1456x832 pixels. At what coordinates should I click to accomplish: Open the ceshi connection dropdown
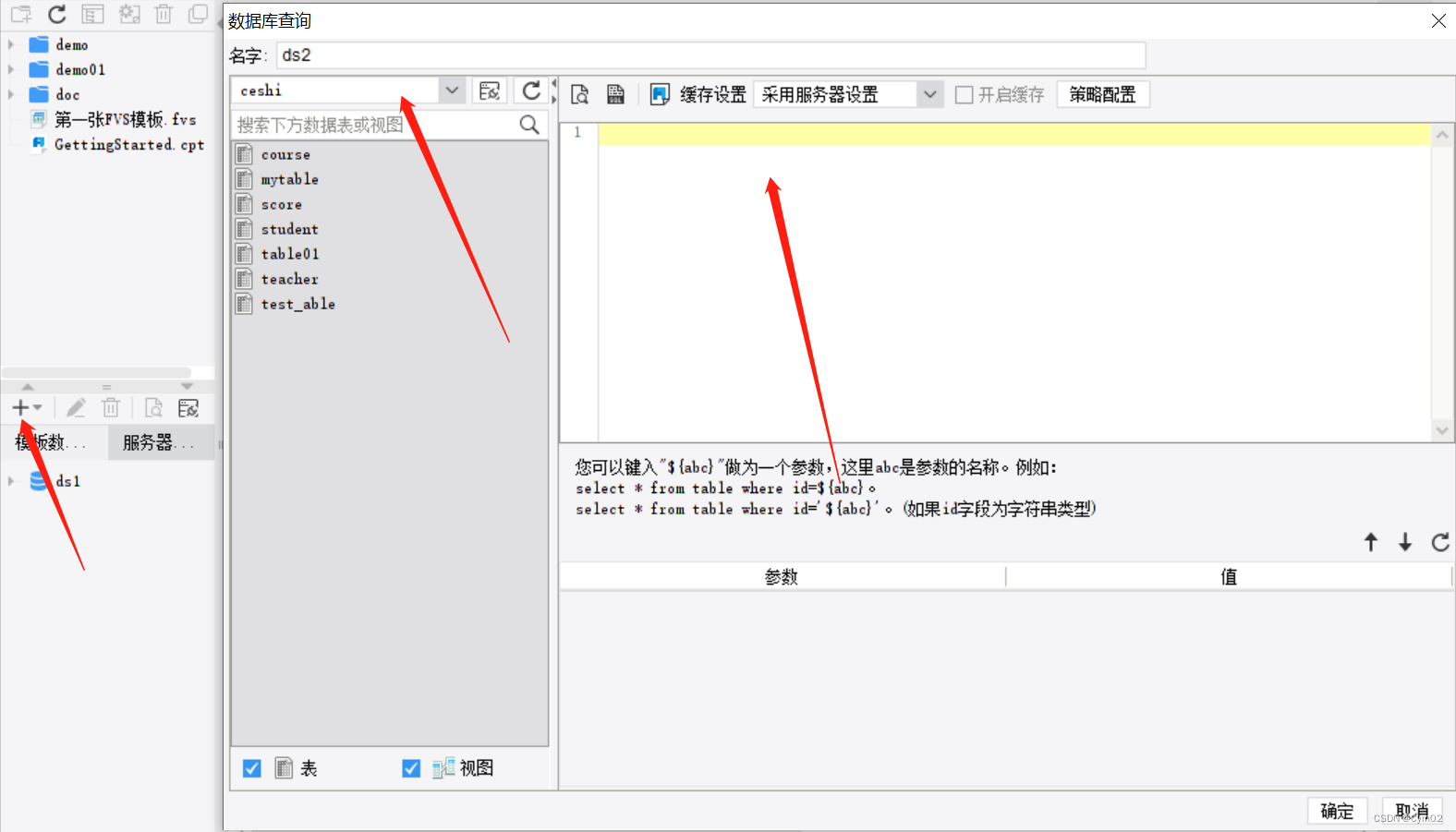coord(452,90)
